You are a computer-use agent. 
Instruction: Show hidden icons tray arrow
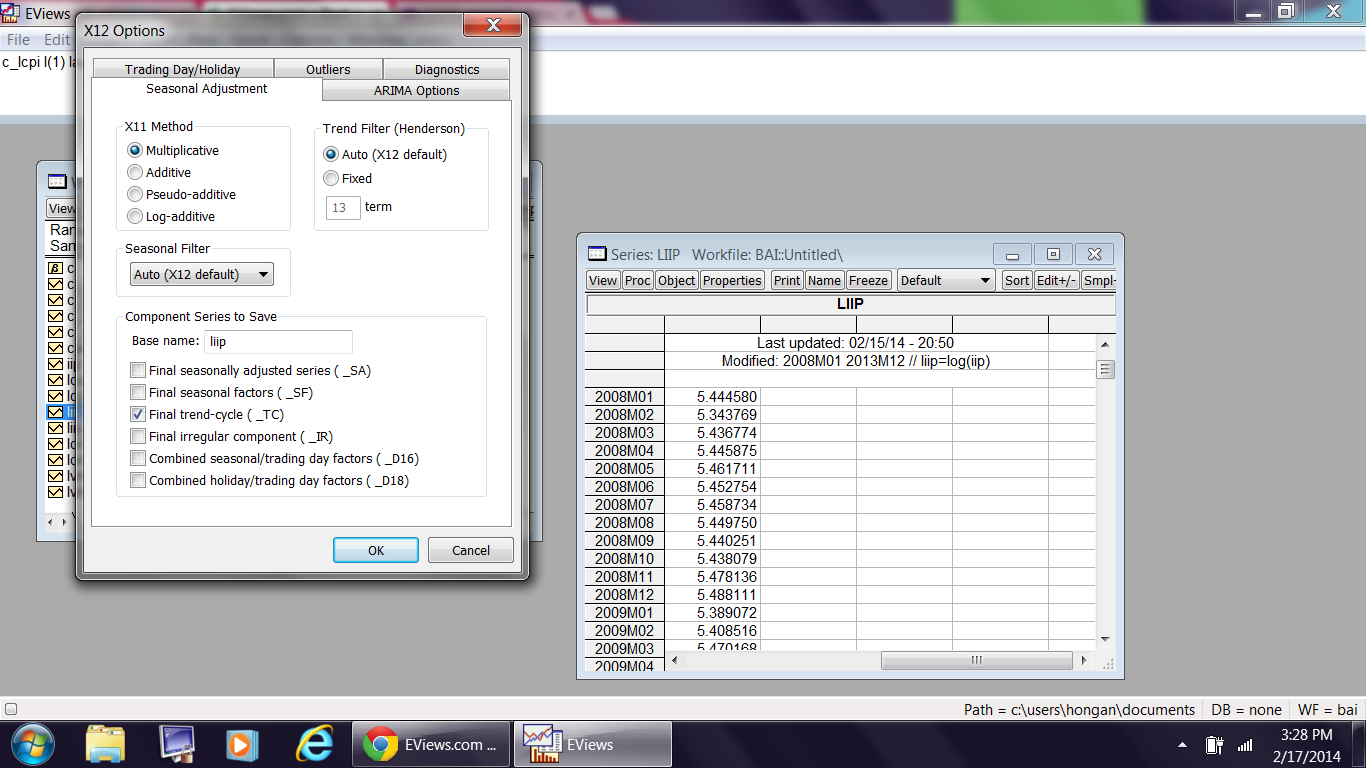point(1183,745)
